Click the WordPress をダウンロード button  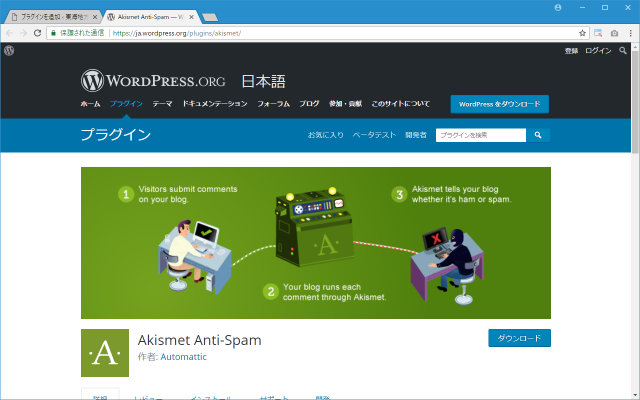(499, 104)
